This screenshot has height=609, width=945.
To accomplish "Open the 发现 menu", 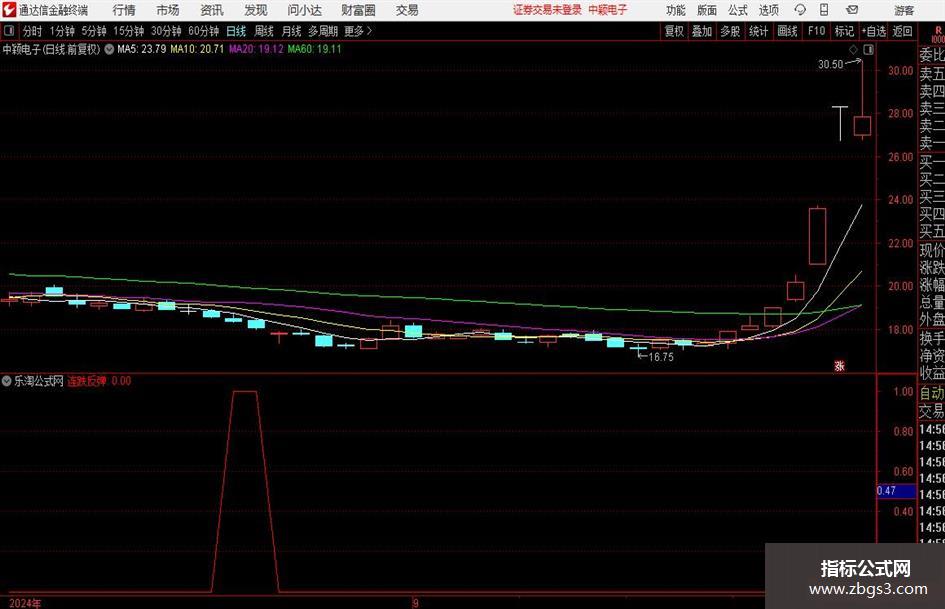I will point(256,10).
